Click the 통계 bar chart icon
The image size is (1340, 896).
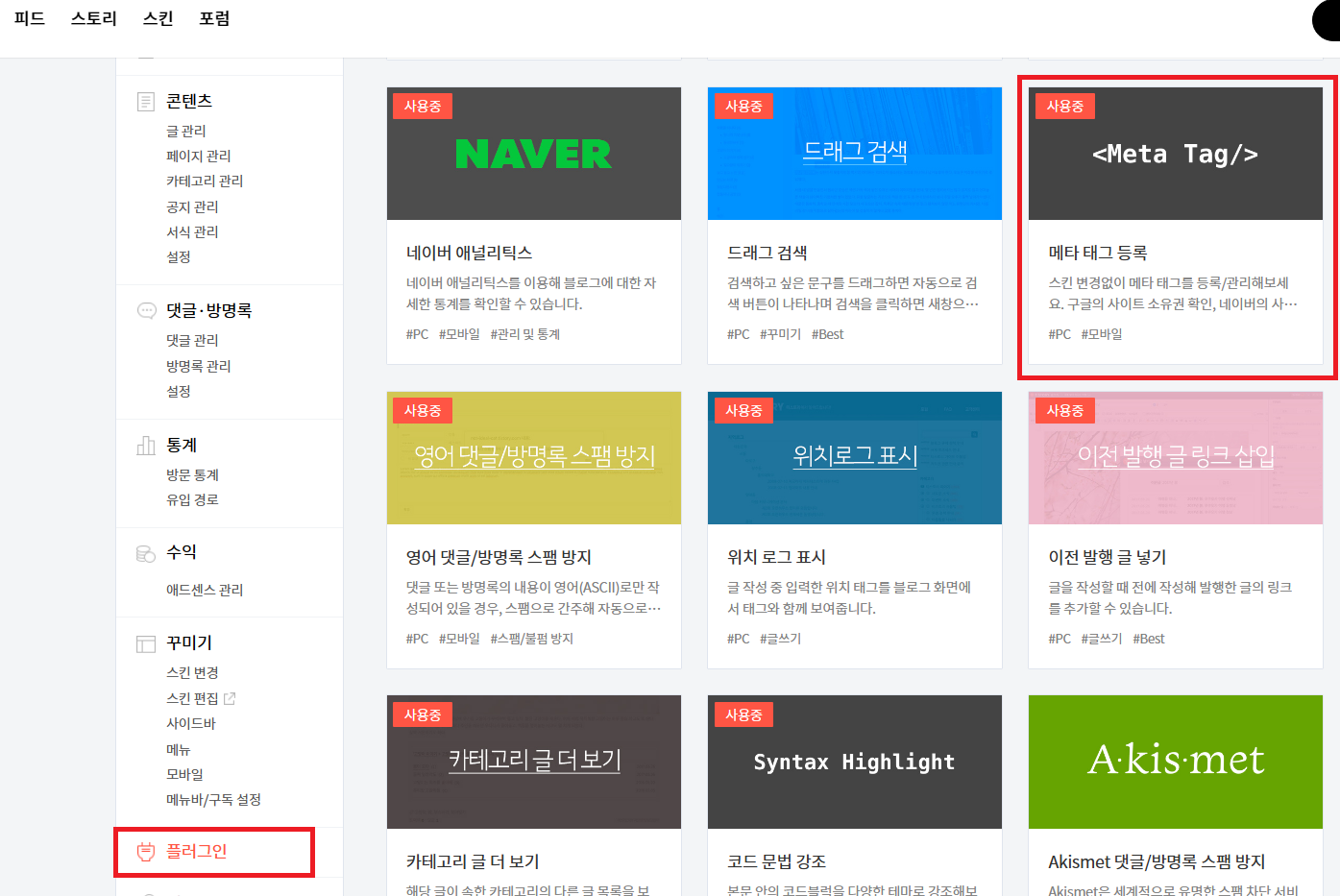coord(146,446)
